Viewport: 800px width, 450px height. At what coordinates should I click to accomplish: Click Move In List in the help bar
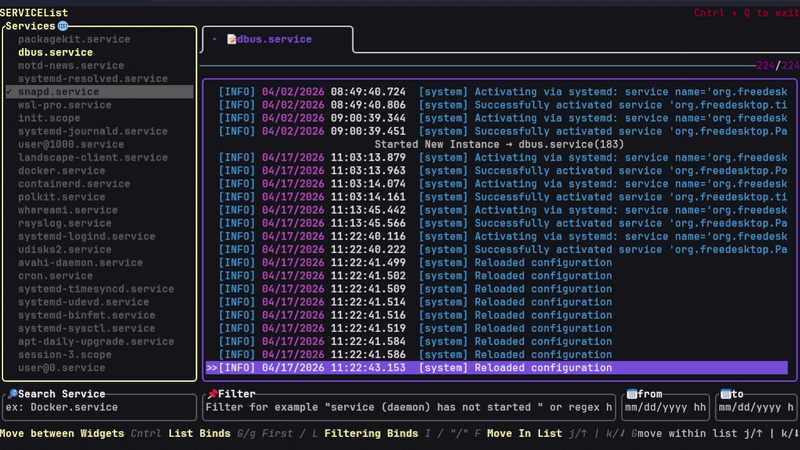pos(524,434)
